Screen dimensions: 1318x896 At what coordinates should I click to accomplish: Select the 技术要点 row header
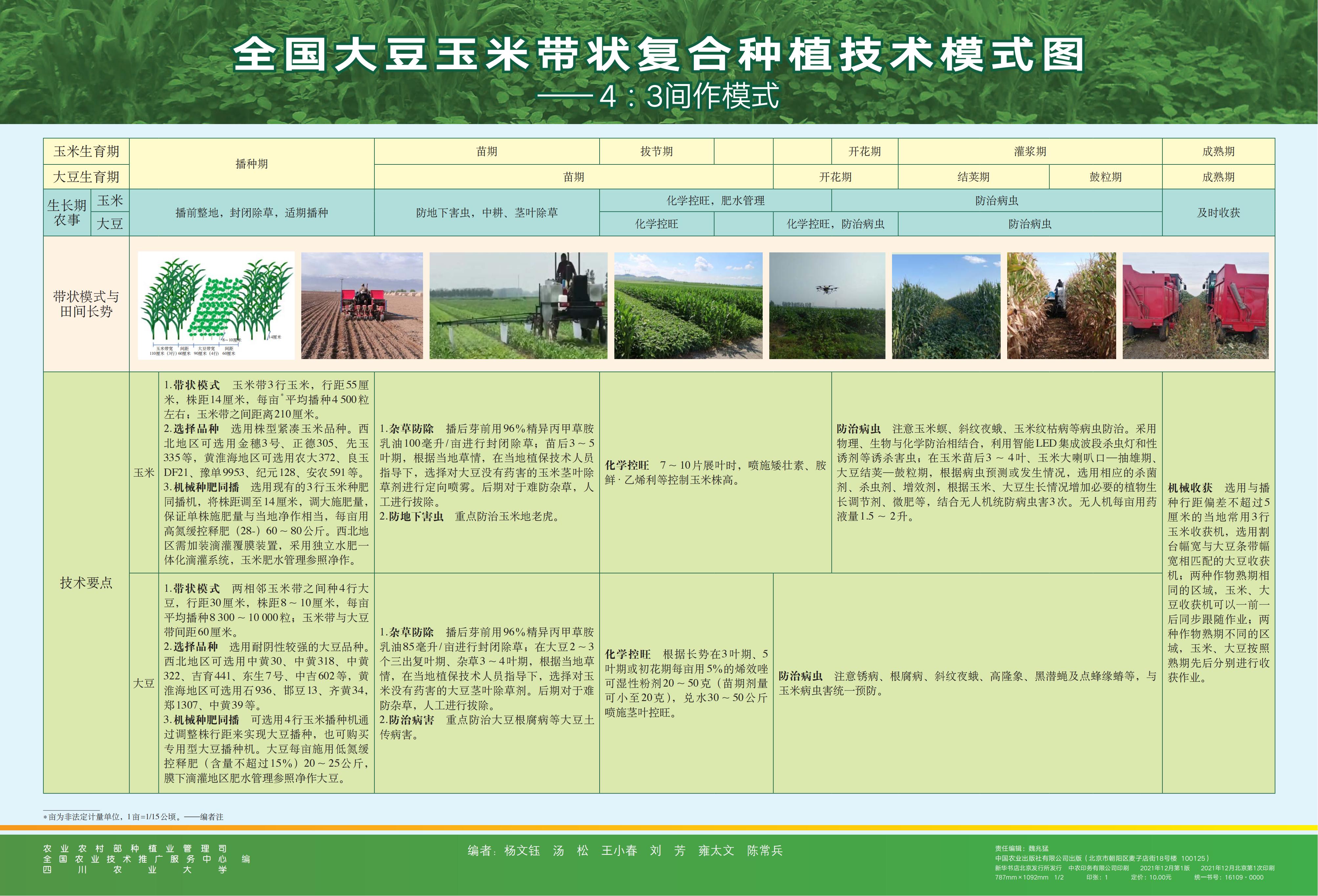[x=86, y=582]
